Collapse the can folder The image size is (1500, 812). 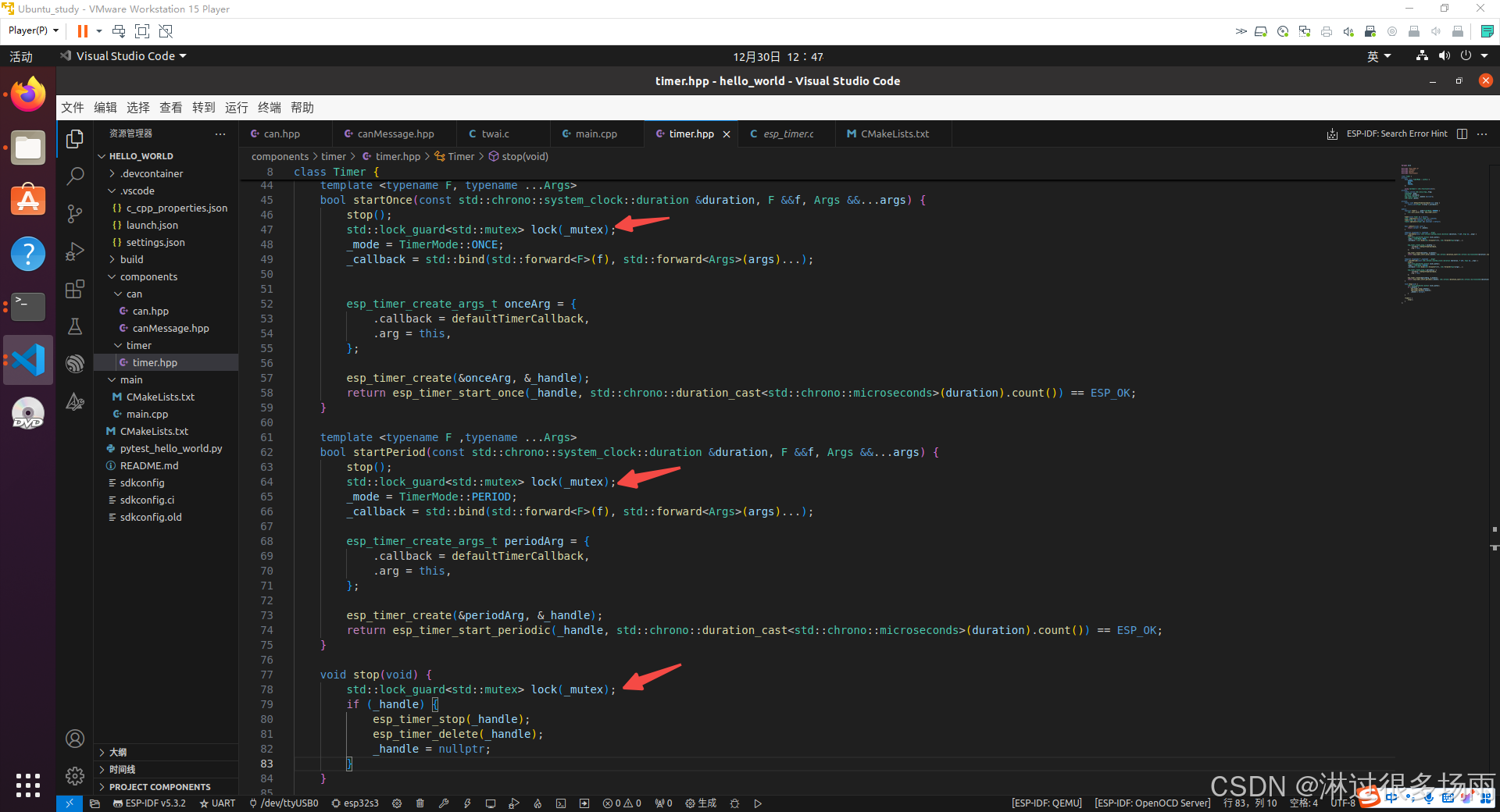[x=166, y=294]
